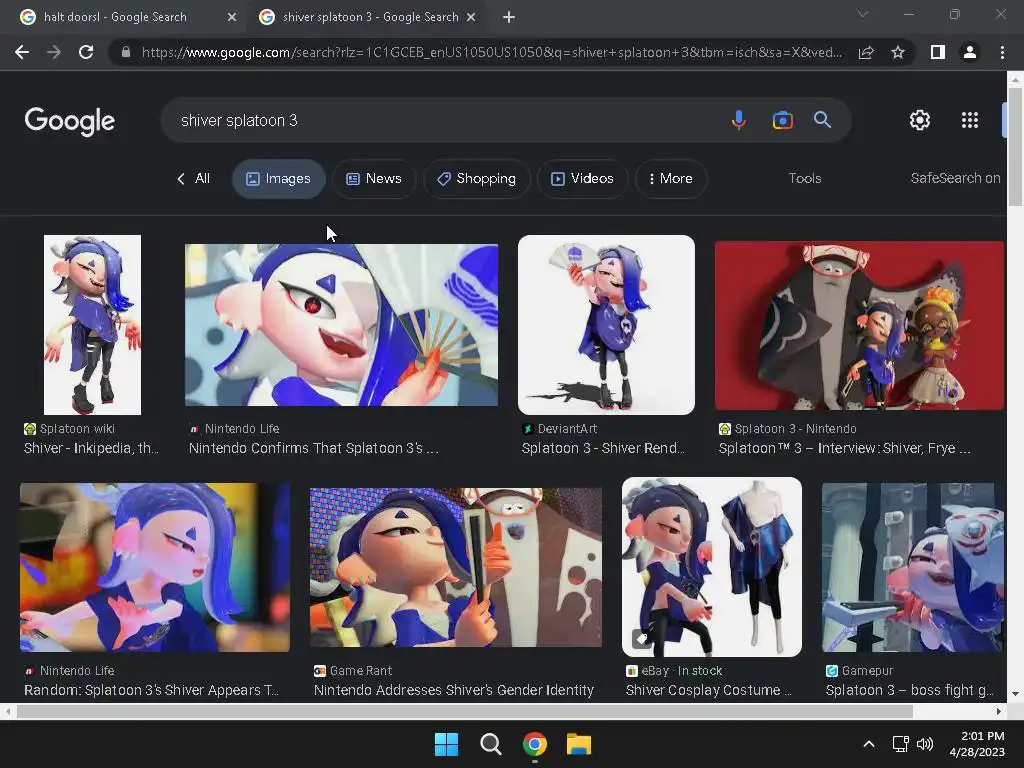Click the browser forward arrow
1024x768 pixels.
click(54, 52)
